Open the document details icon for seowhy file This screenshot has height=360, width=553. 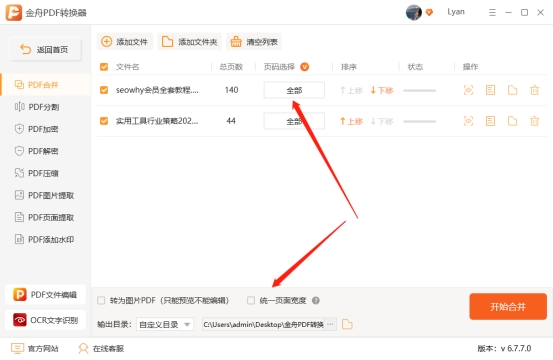[490, 90]
